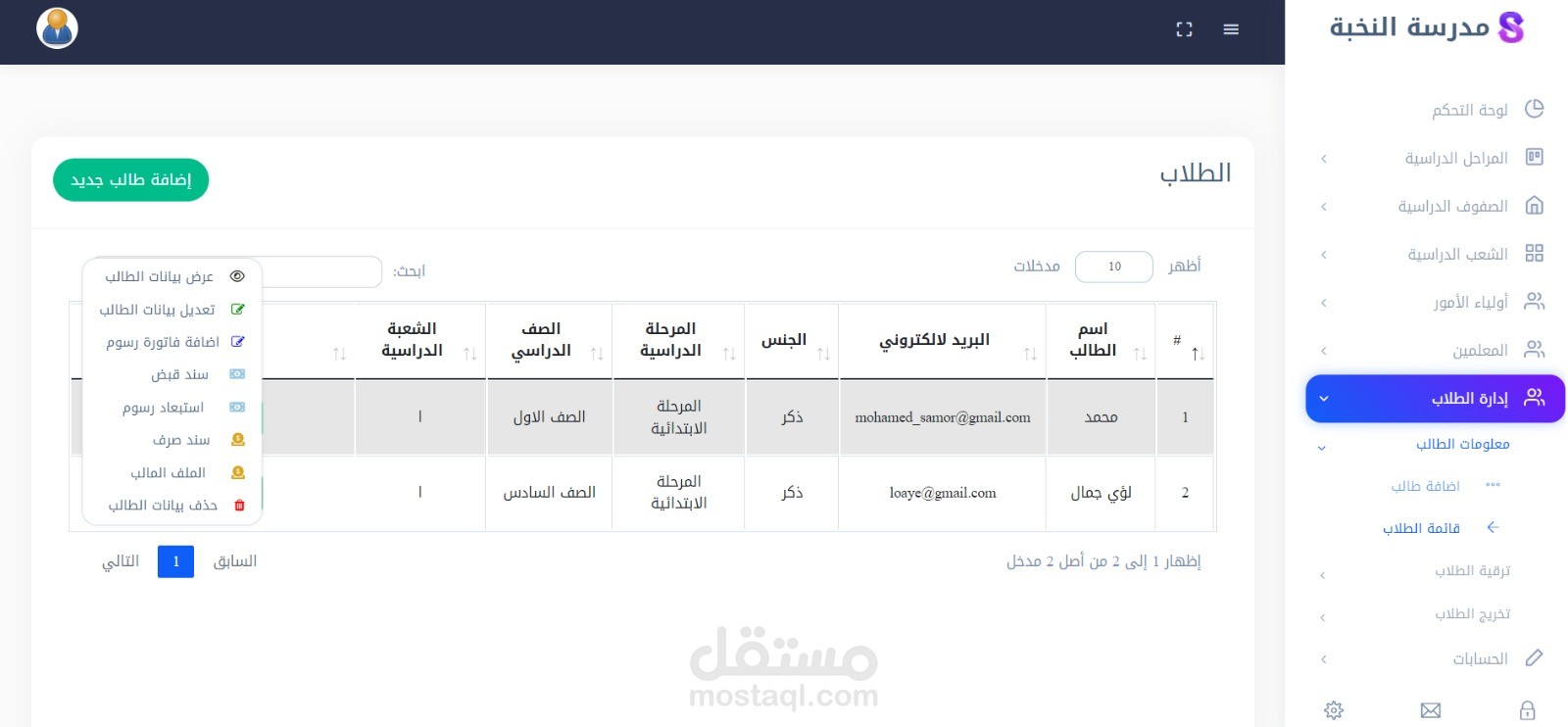
Task: Click the green إضافة طالب جديد button
Action: [x=130, y=179]
